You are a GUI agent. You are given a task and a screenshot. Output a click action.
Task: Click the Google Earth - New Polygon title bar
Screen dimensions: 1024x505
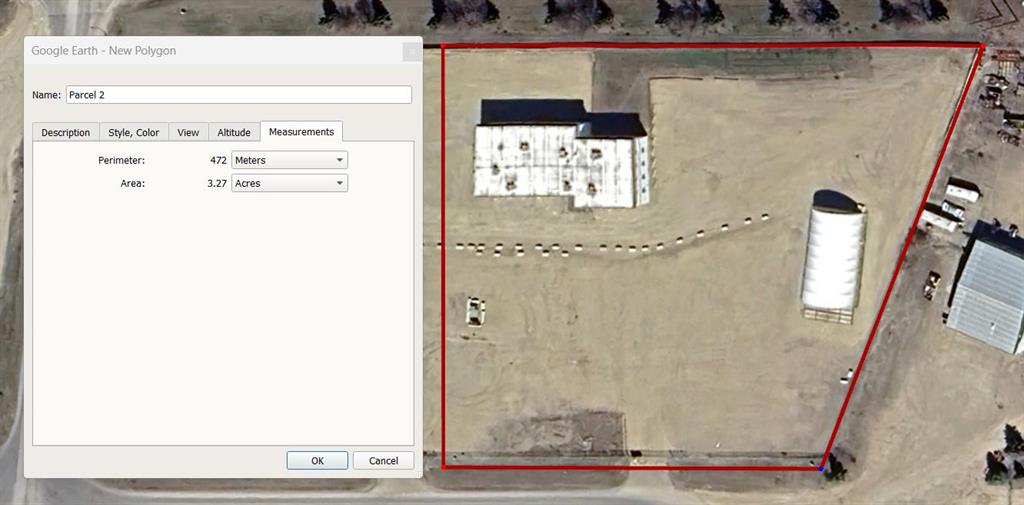[x=200, y=51]
